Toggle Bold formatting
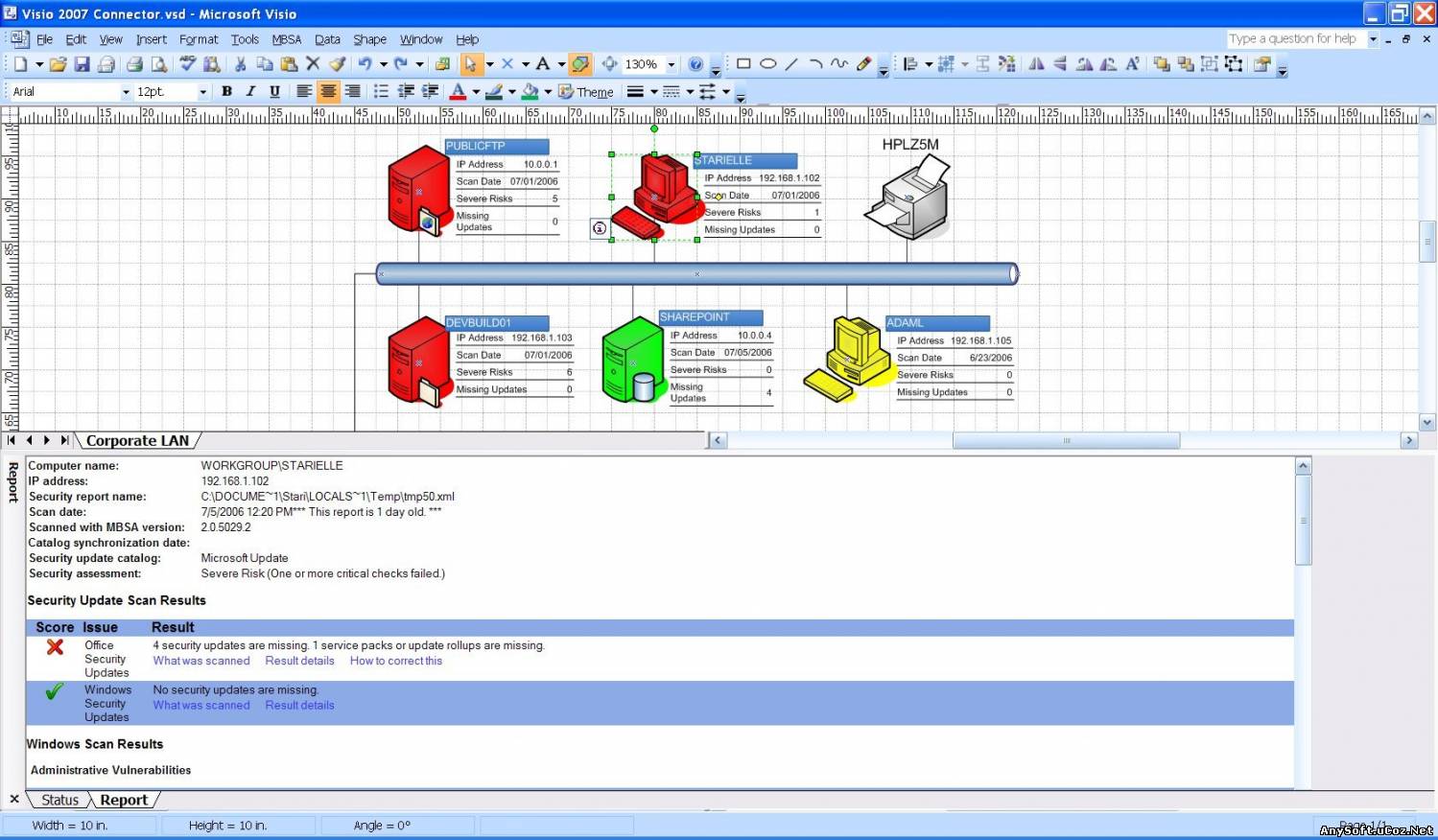 tap(226, 91)
